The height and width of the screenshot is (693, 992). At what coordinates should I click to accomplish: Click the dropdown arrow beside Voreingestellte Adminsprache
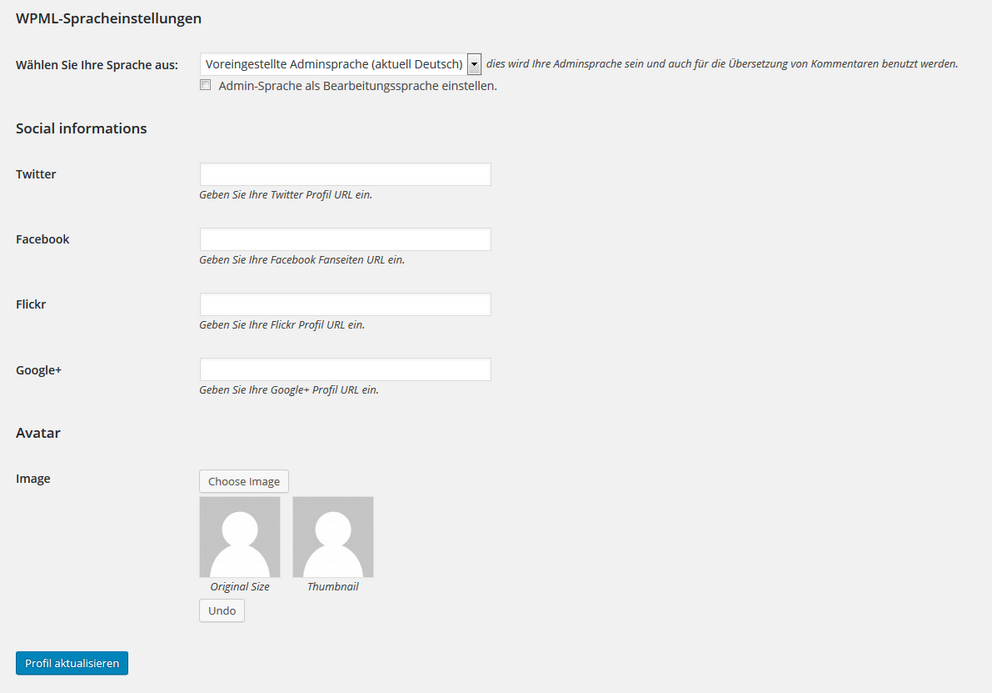pos(474,64)
